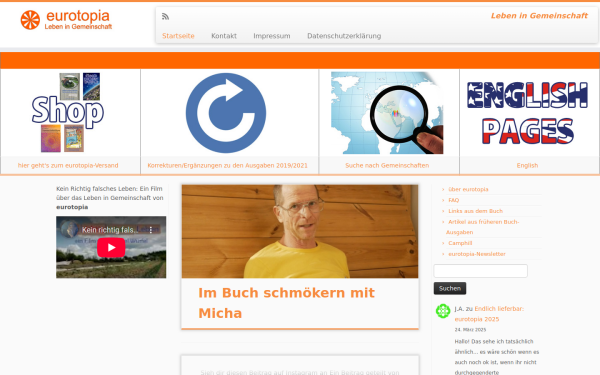This screenshot has width=600, height=375.
Task: Open 'Endlich lieferbar: eurotopia 2025' comment link
Action: click(x=489, y=314)
